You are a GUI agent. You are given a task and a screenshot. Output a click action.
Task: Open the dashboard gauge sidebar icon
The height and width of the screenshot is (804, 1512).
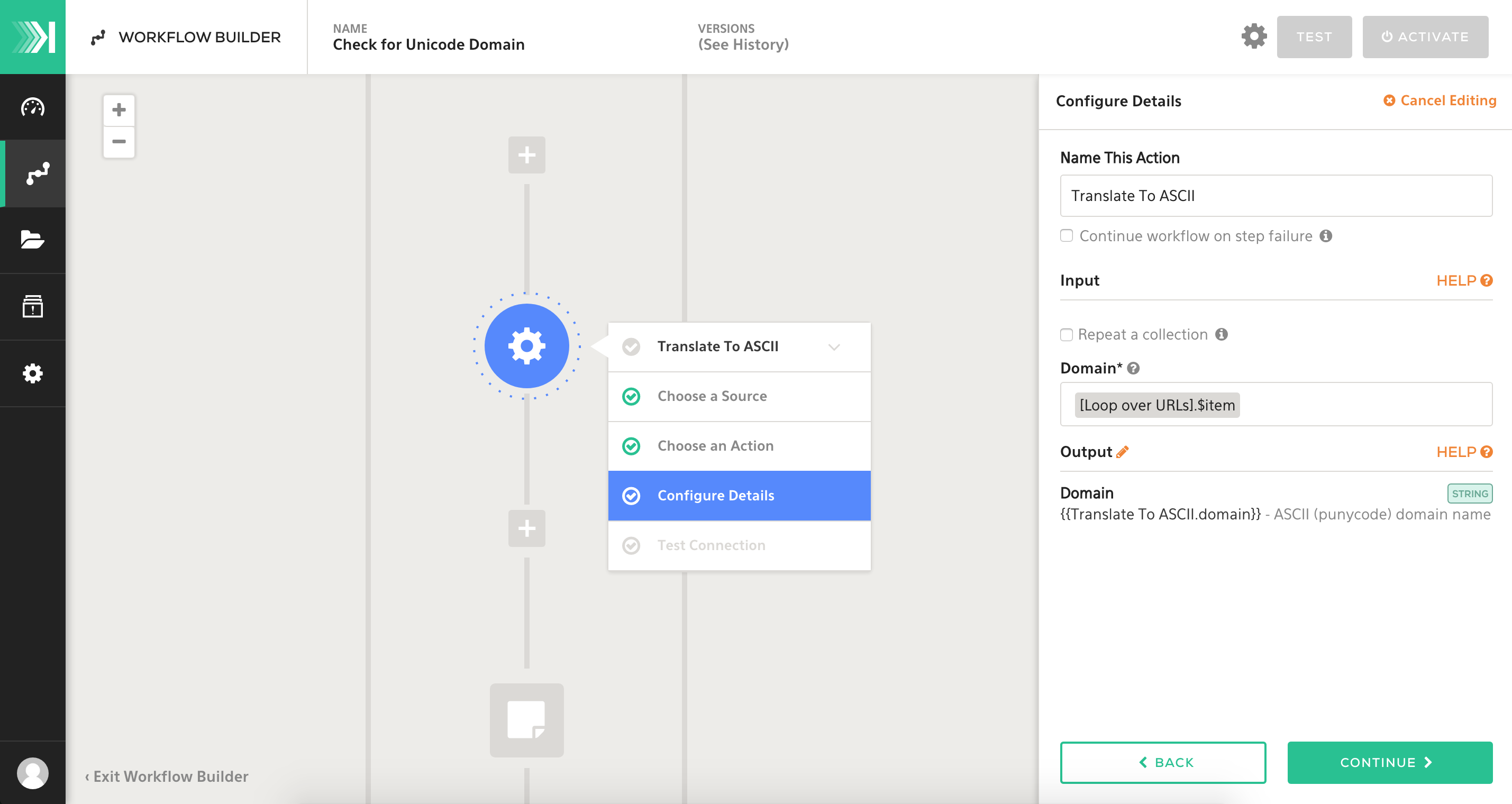coord(32,107)
